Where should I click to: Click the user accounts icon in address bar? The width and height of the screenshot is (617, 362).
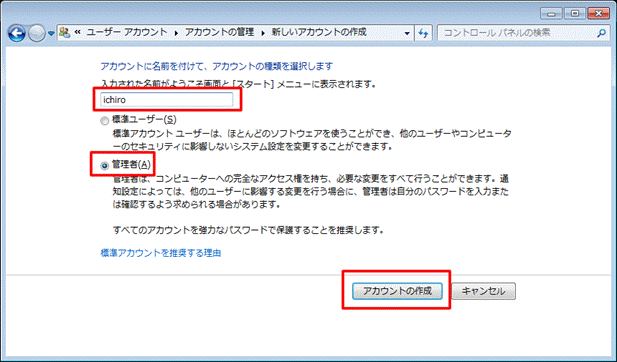pos(65,33)
